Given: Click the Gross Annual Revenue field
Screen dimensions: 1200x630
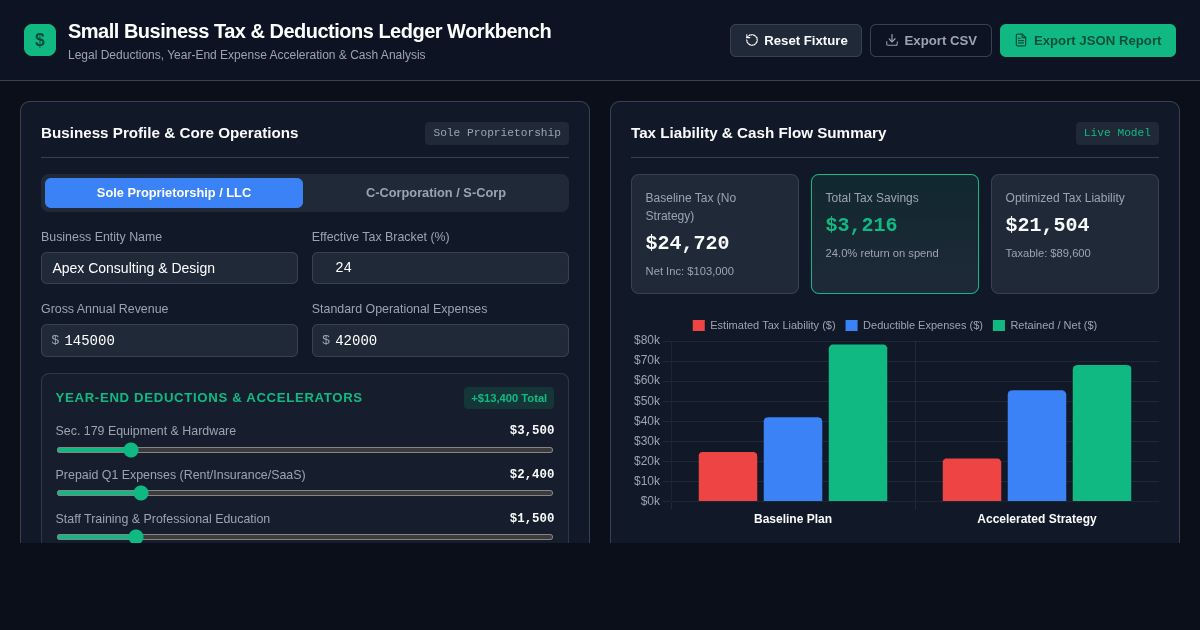Looking at the screenshot, I should tap(169, 340).
